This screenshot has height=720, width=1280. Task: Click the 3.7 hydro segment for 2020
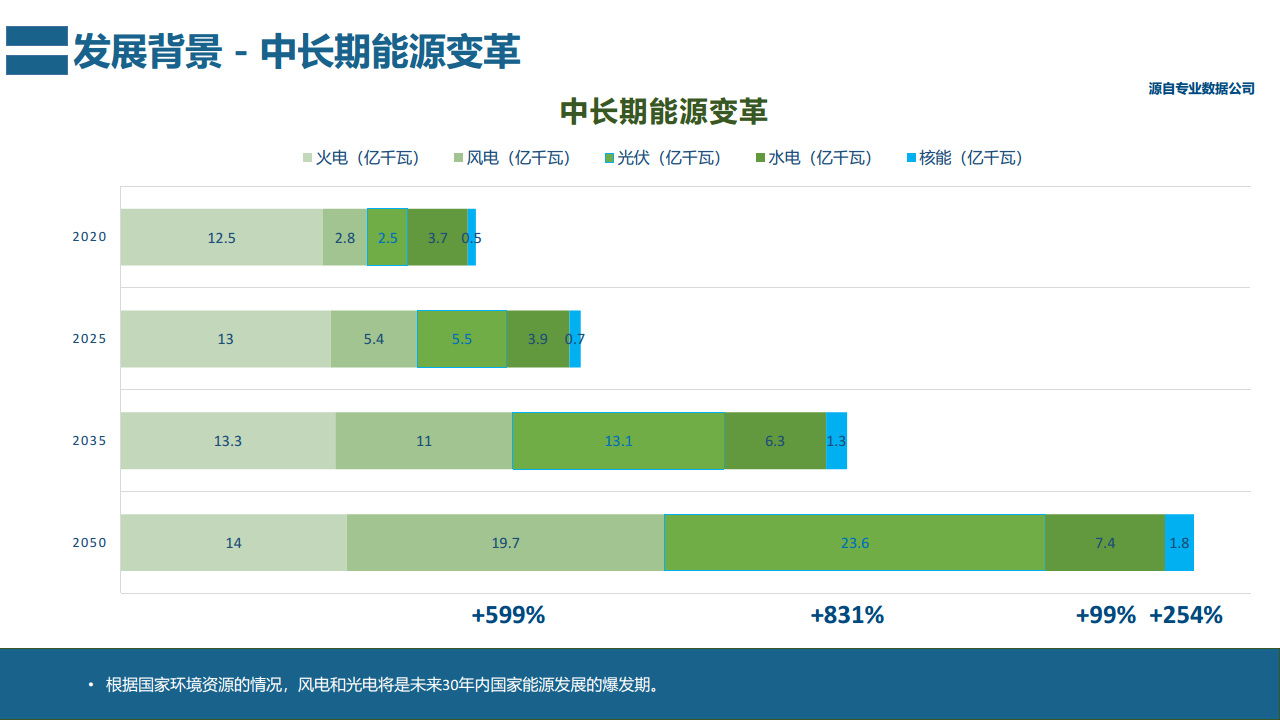[438, 237]
